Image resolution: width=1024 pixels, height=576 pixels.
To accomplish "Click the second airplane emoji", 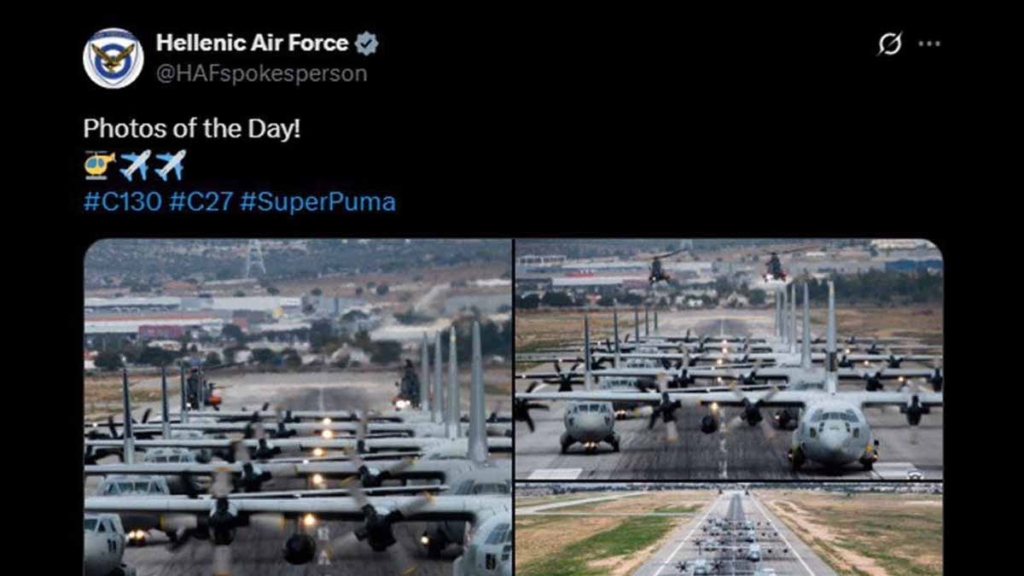I will click(x=170, y=165).
